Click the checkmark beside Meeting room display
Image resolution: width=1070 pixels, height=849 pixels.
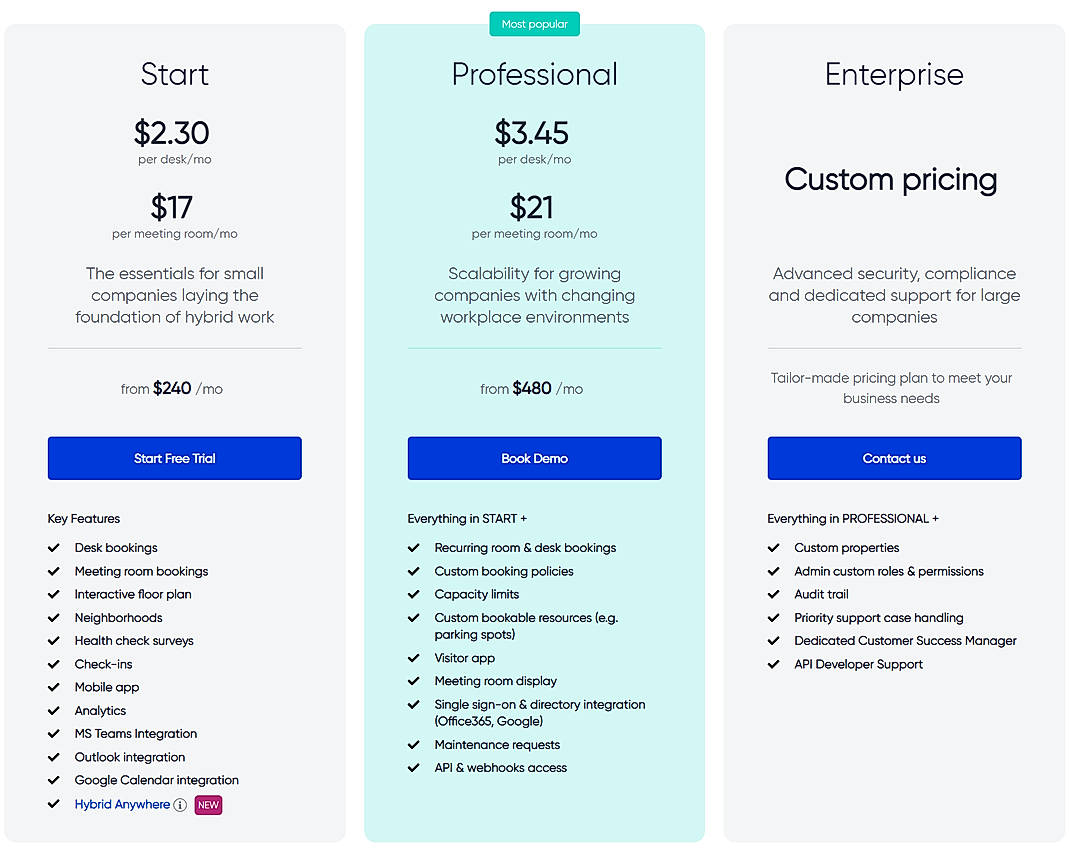pyautogui.click(x=413, y=681)
